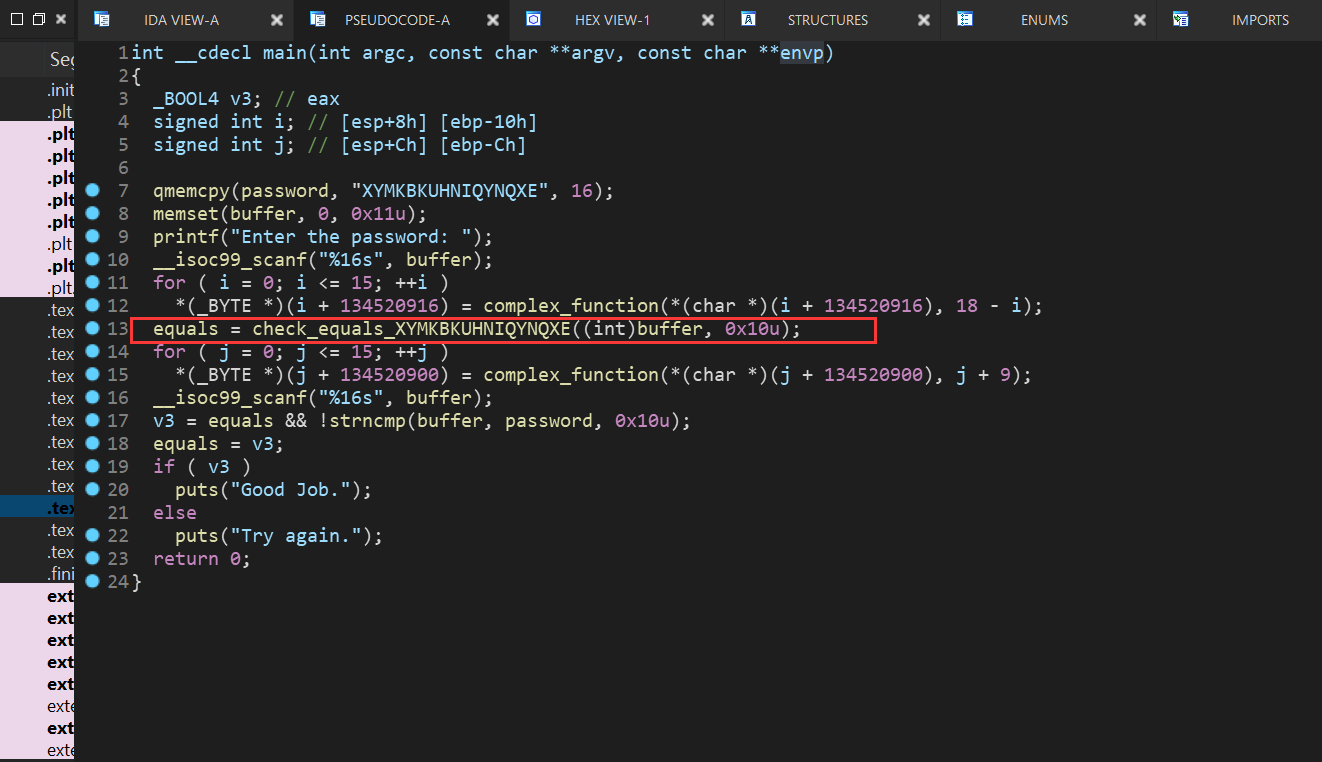Close the PSEUDOCODE-A tab
The image size is (1322, 762).
[x=493, y=20]
